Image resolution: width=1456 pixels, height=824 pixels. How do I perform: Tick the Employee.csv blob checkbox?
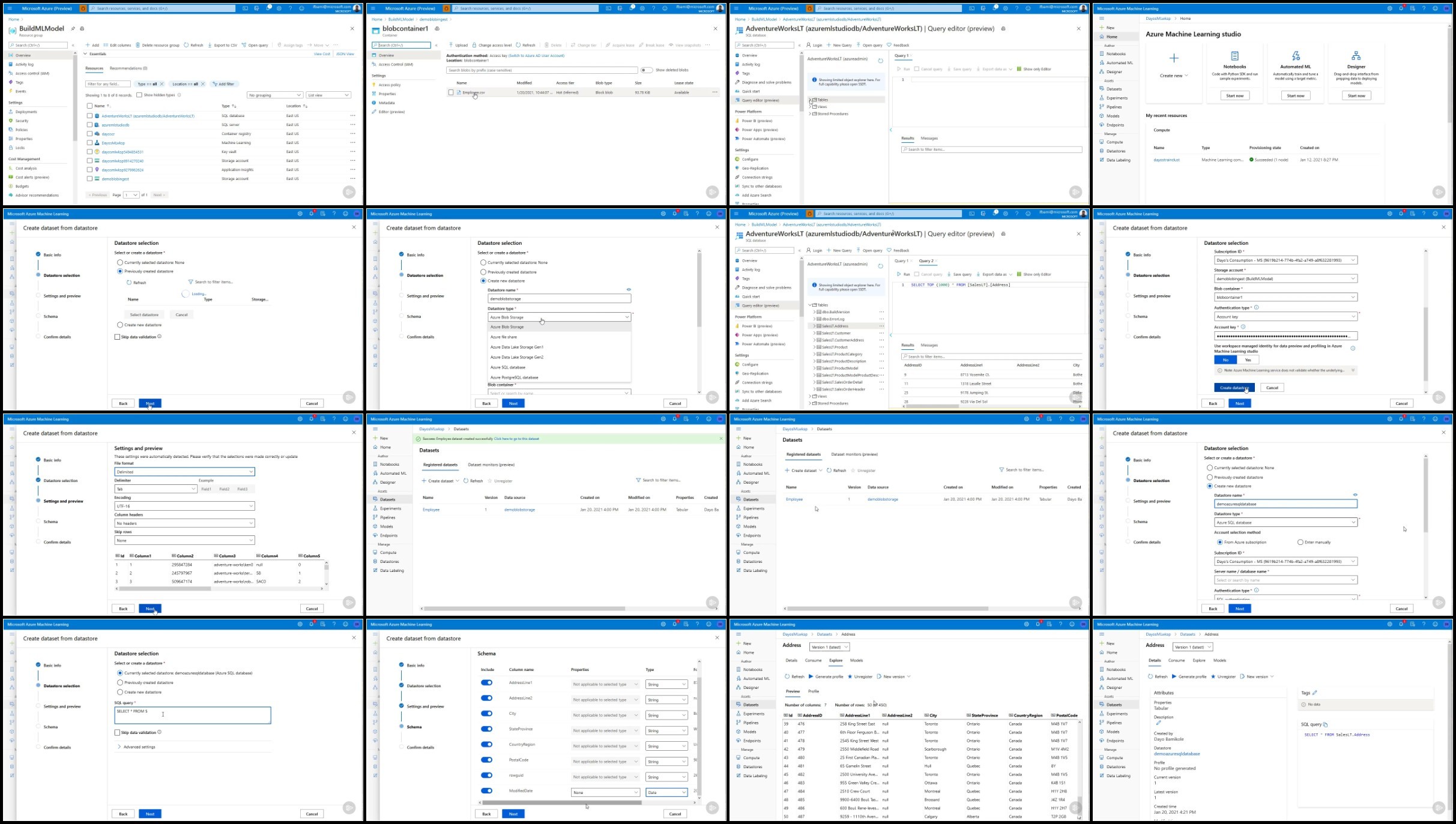coord(451,92)
